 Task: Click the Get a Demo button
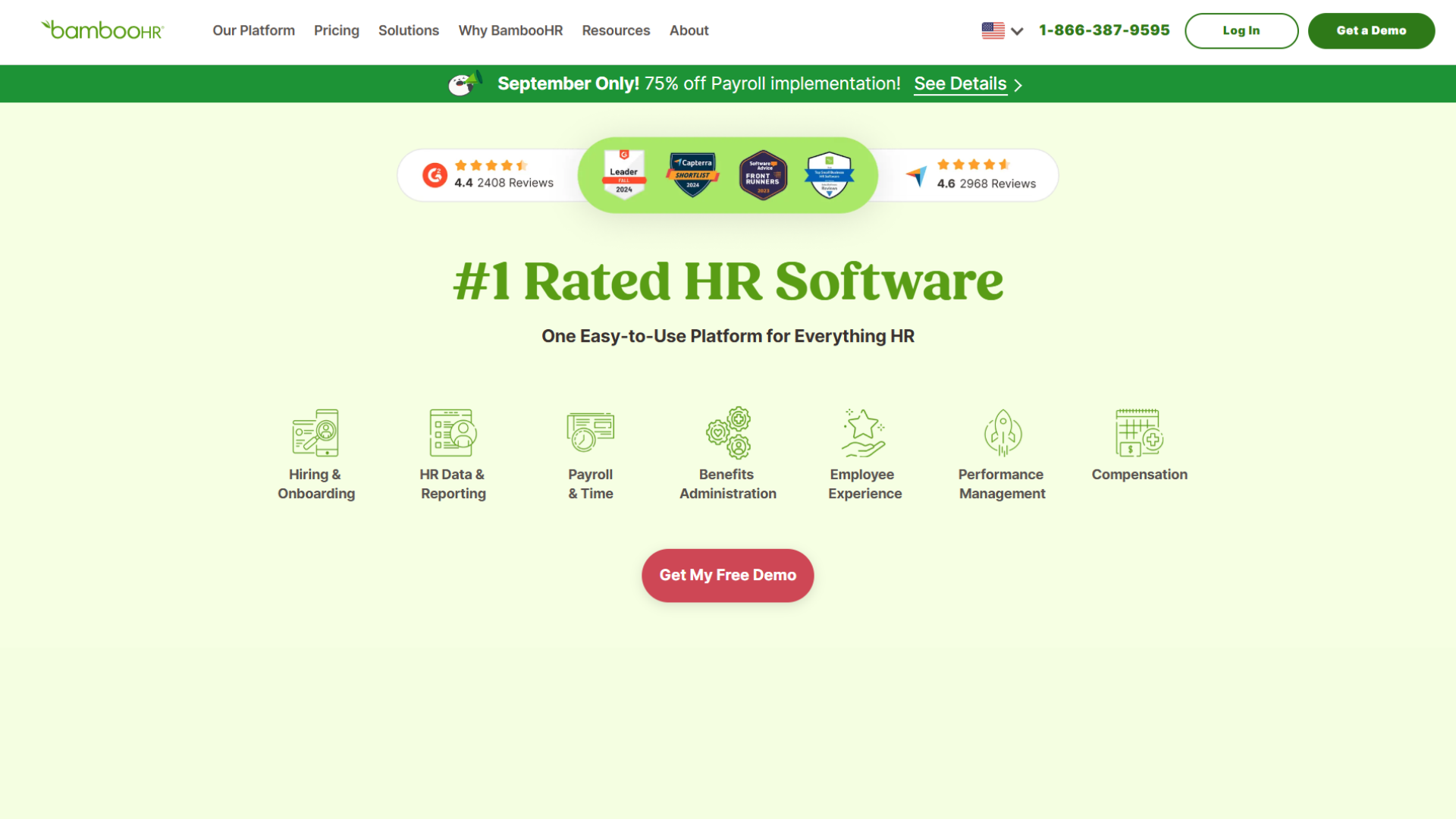(x=1371, y=30)
